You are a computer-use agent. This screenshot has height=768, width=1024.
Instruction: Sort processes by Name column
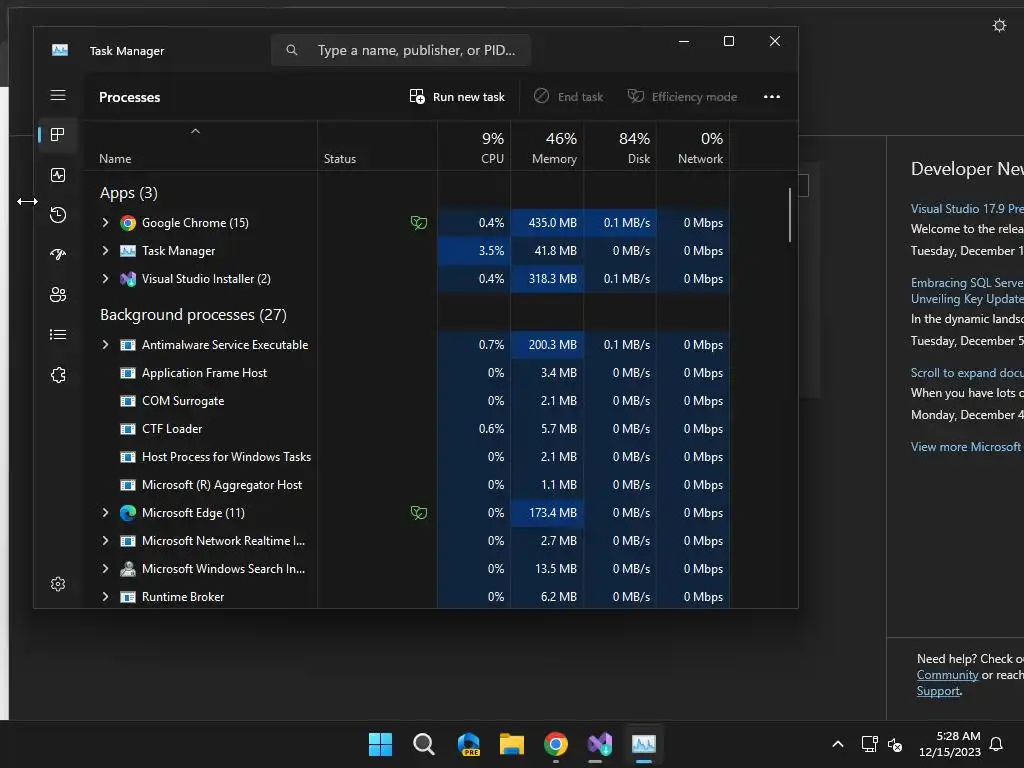tap(200, 146)
